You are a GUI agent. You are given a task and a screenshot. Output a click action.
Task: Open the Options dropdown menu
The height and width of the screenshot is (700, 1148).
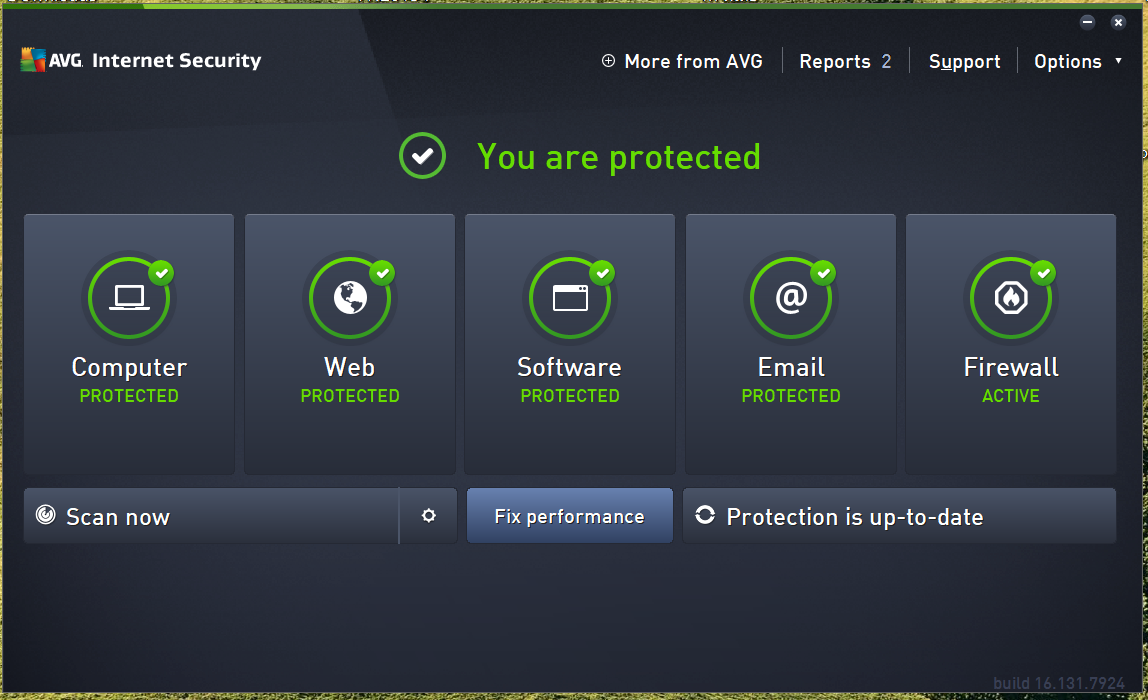tap(1074, 61)
